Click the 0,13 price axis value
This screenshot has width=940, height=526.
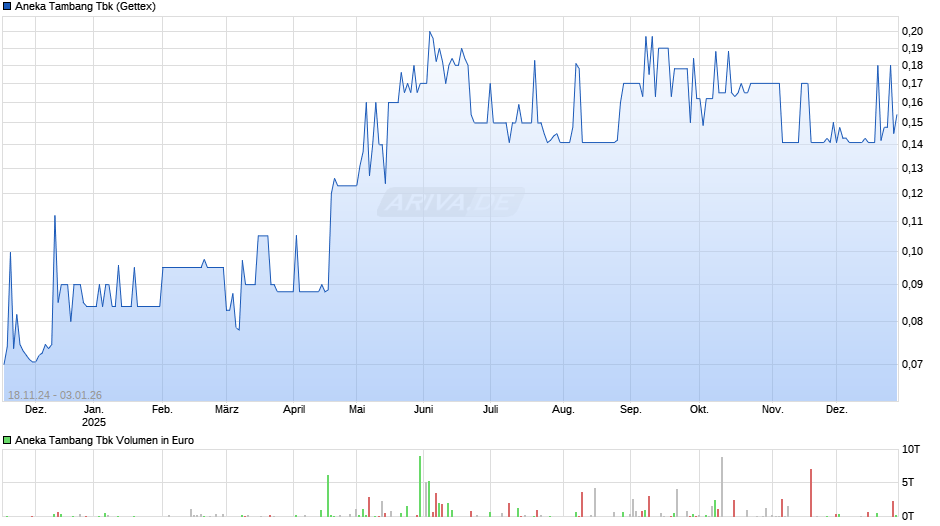click(x=912, y=169)
